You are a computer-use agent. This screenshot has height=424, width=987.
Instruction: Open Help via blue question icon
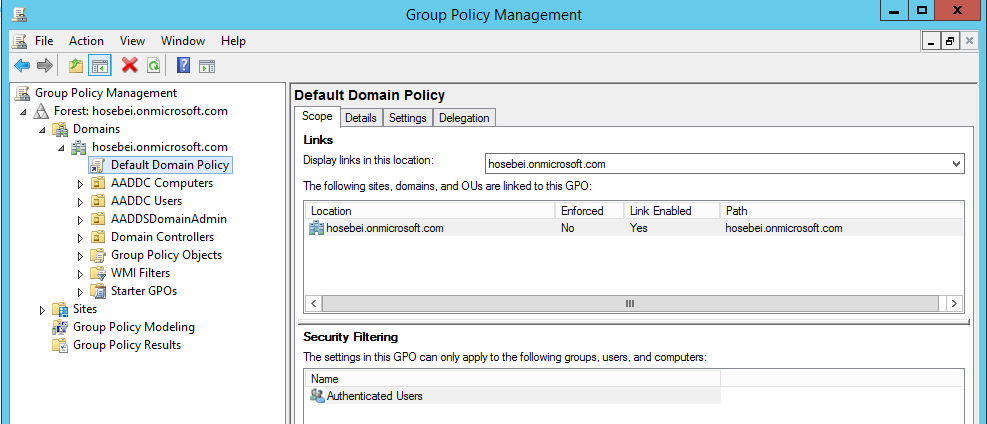coord(184,65)
